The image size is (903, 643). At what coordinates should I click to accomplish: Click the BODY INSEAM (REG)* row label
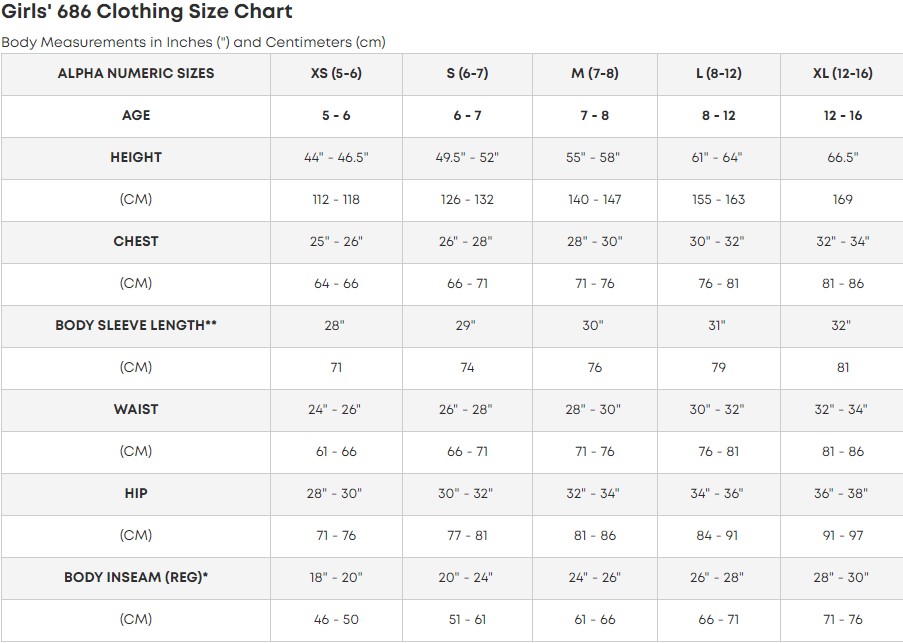point(136,578)
